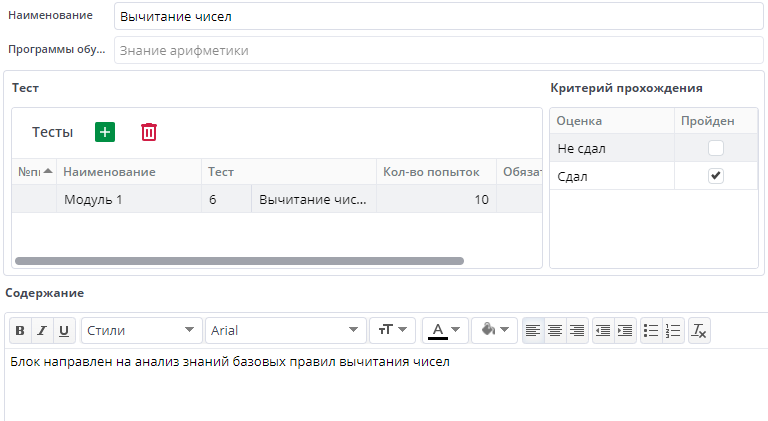Click the Наименование column header in tests table
This screenshot has width=768, height=421.
tap(129, 172)
